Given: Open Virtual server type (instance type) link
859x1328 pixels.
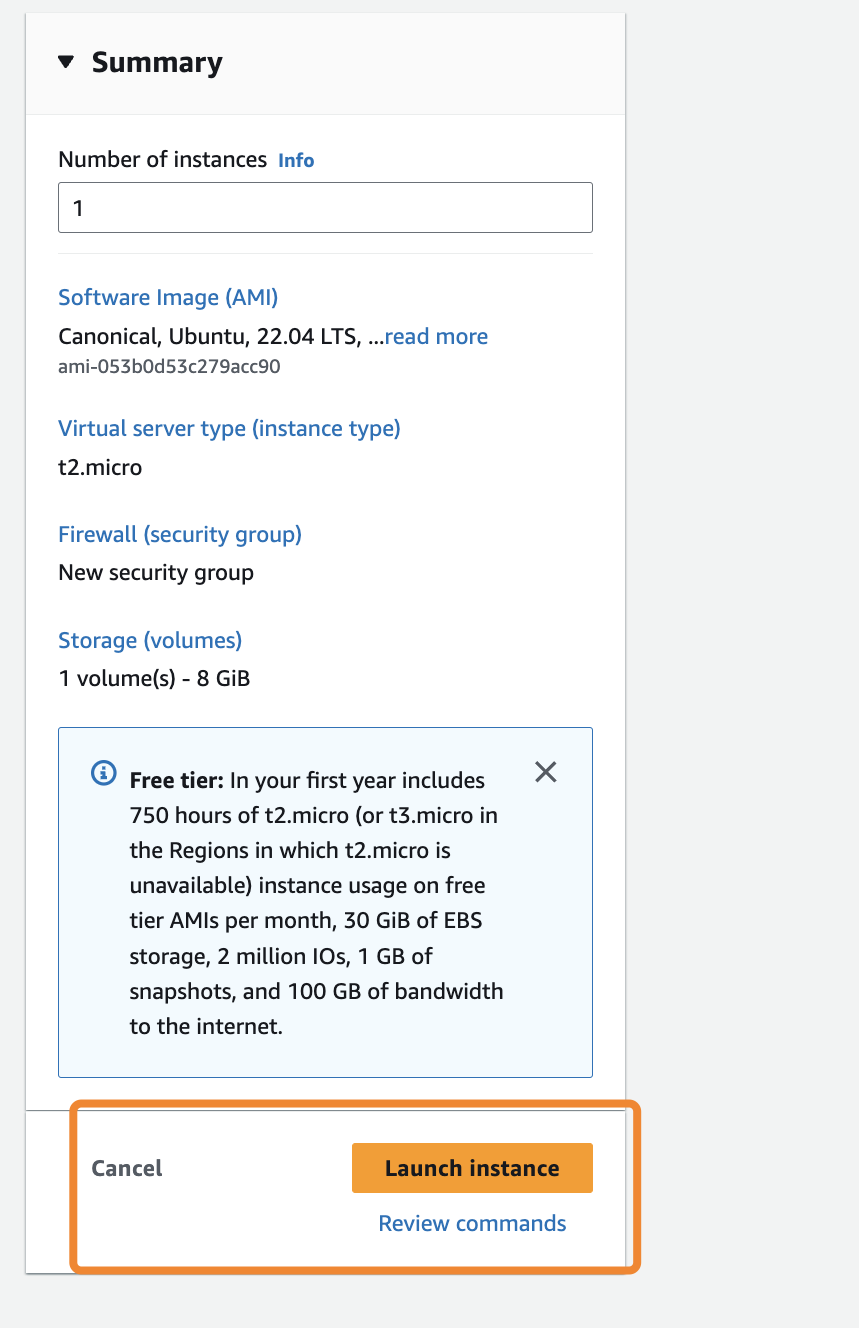Looking at the screenshot, I should tap(229, 428).
